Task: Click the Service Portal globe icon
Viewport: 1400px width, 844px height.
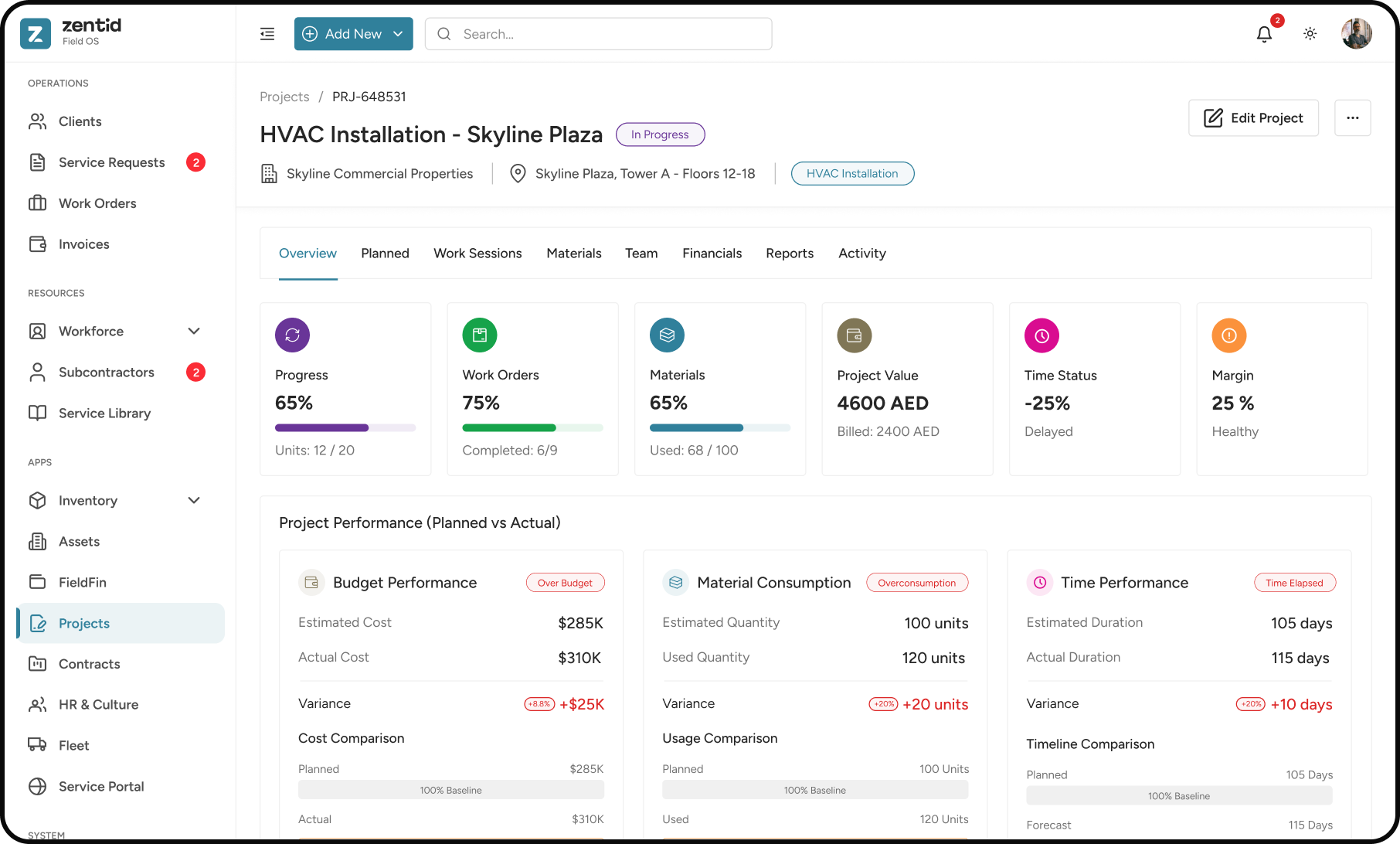Action: [37, 787]
